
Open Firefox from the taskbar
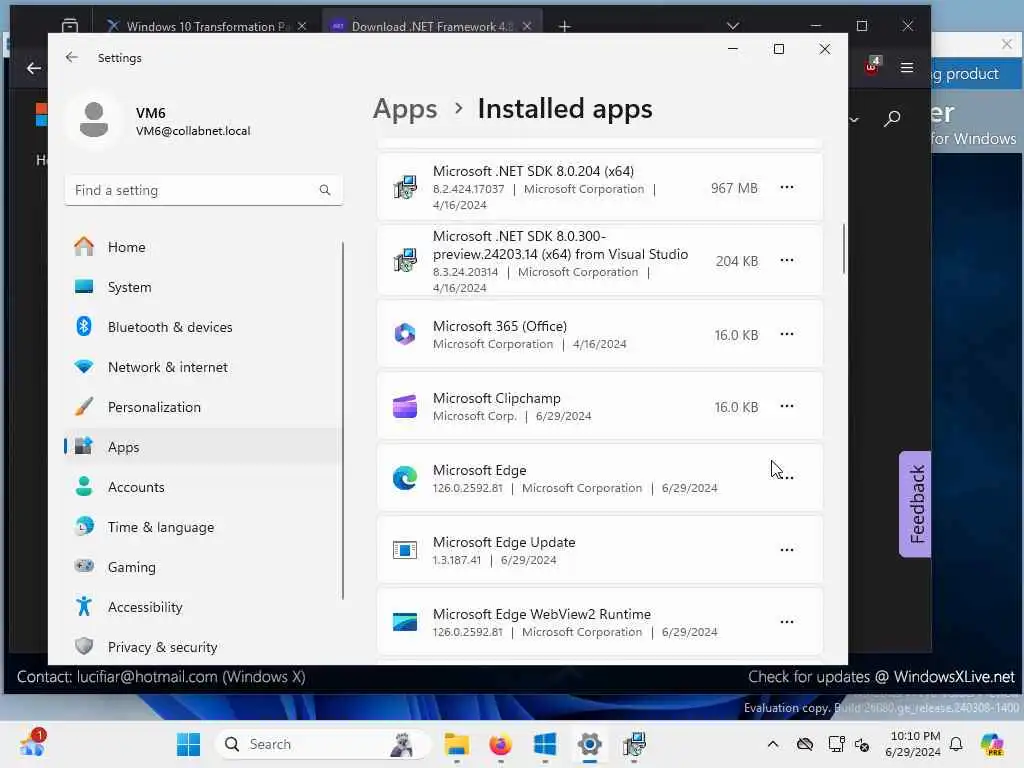[x=500, y=744]
